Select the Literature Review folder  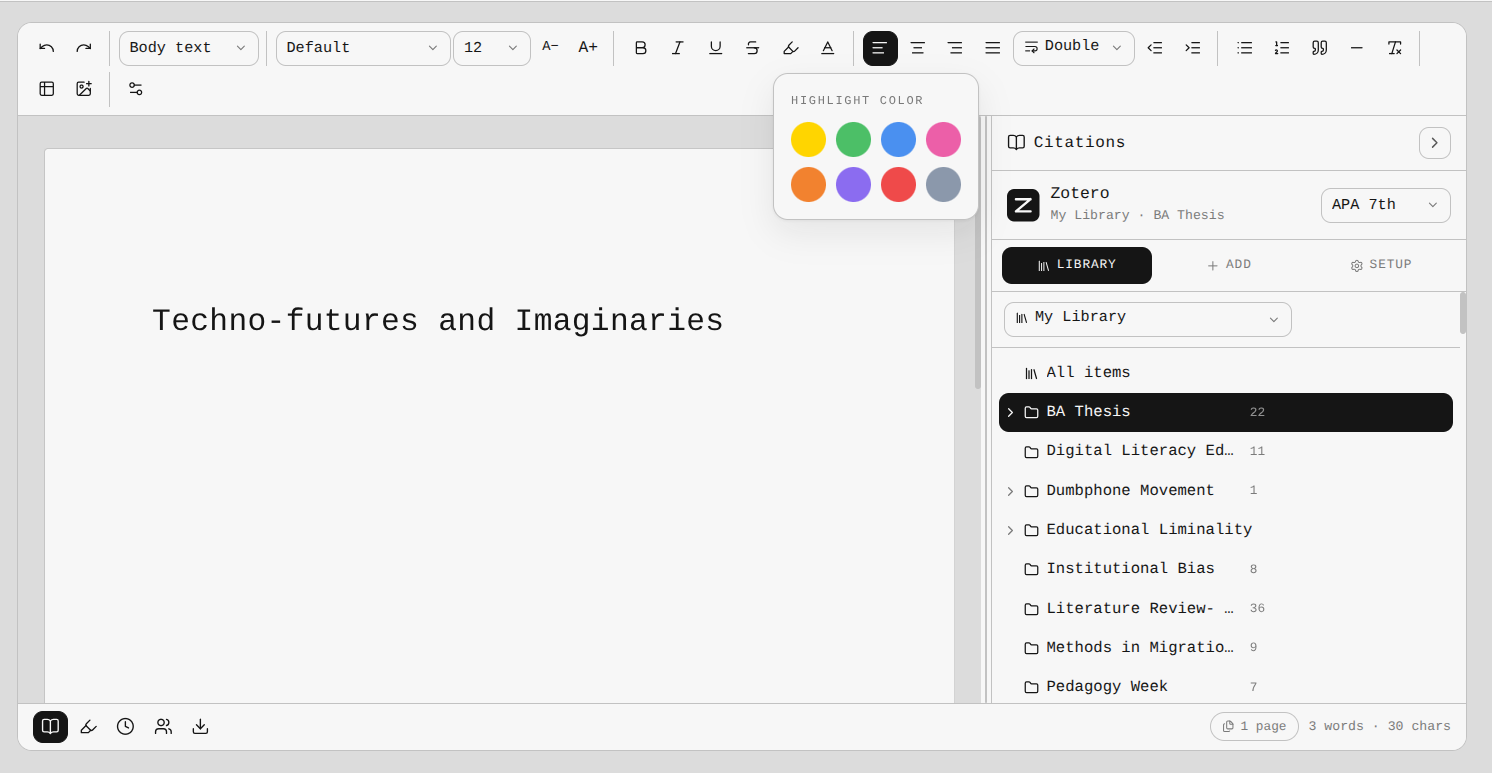click(x=1226, y=608)
